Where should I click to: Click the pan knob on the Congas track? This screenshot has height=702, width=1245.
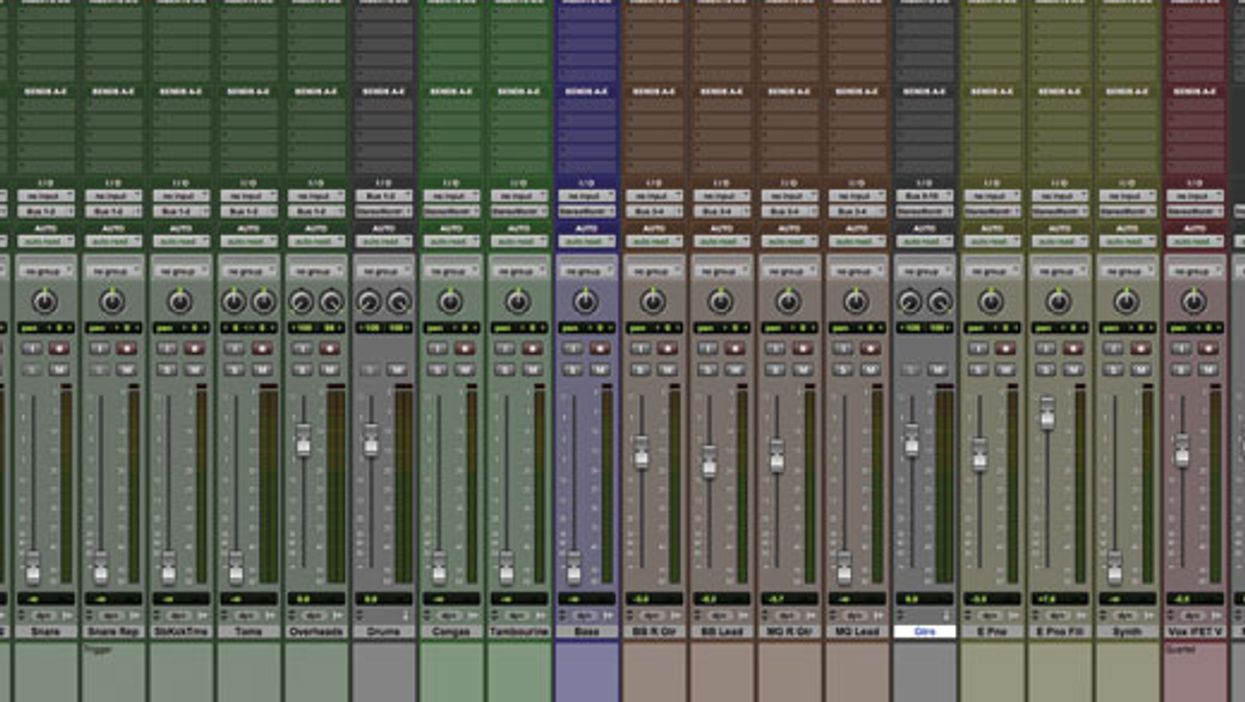[450, 301]
